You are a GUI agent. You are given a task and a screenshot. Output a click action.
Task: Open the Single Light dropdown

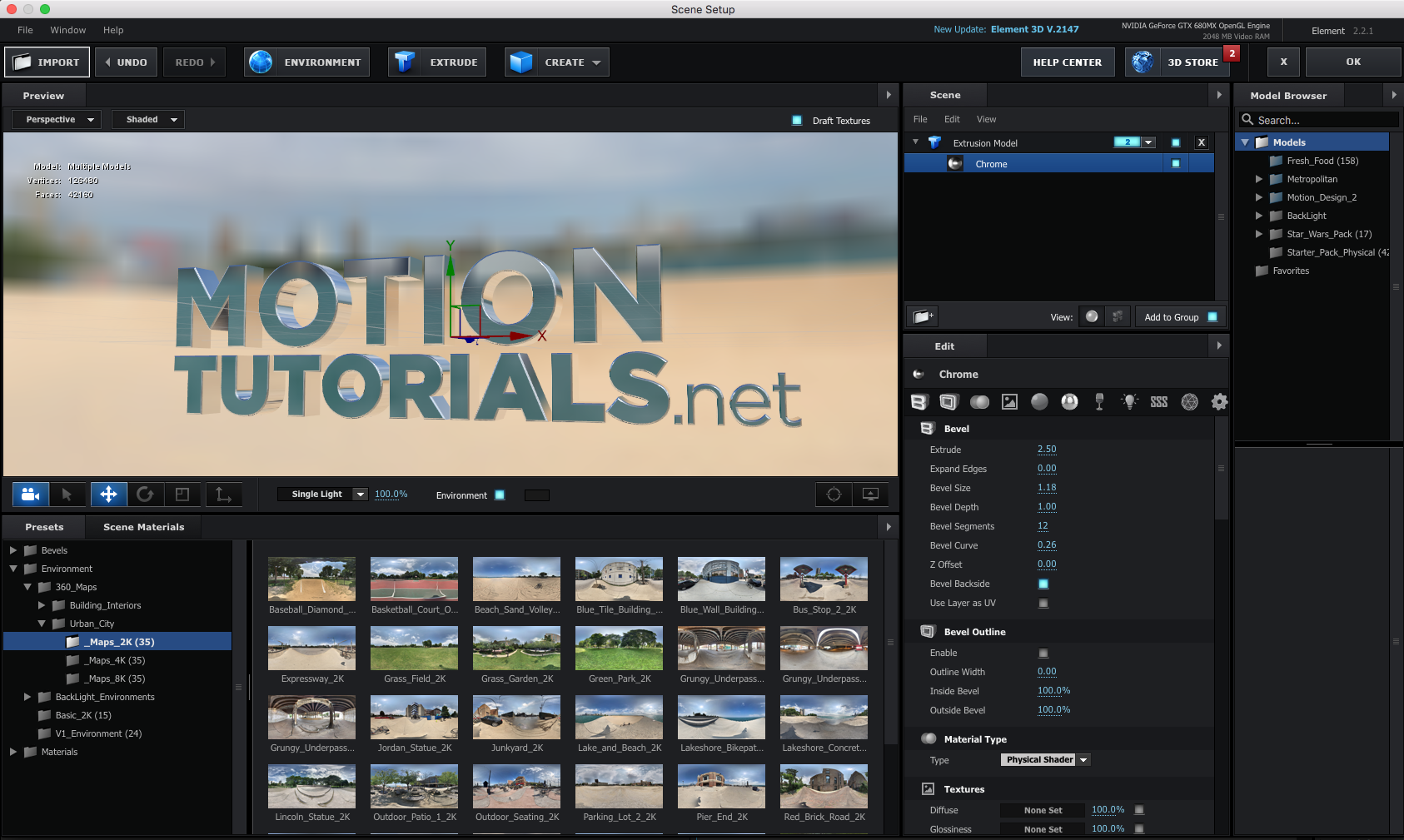pyautogui.click(x=322, y=494)
